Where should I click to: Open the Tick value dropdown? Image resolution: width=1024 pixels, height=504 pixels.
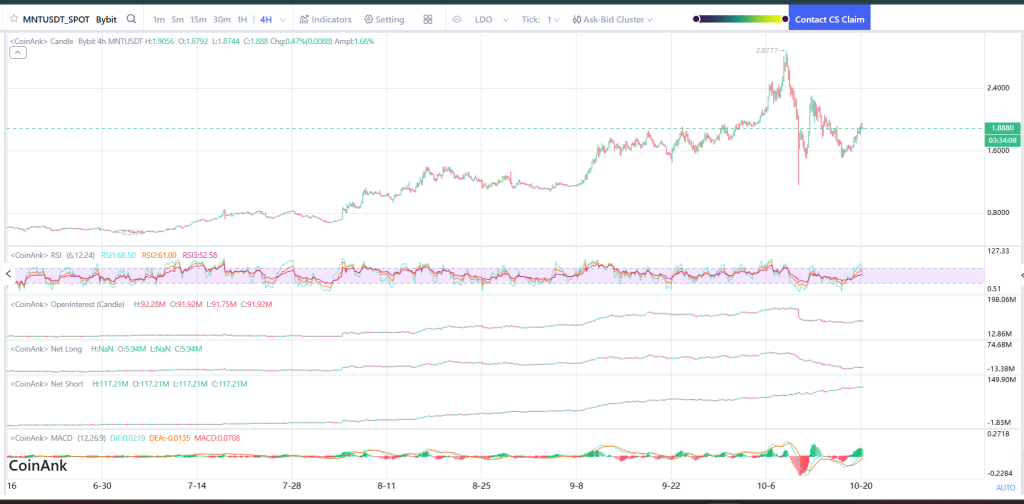551,19
